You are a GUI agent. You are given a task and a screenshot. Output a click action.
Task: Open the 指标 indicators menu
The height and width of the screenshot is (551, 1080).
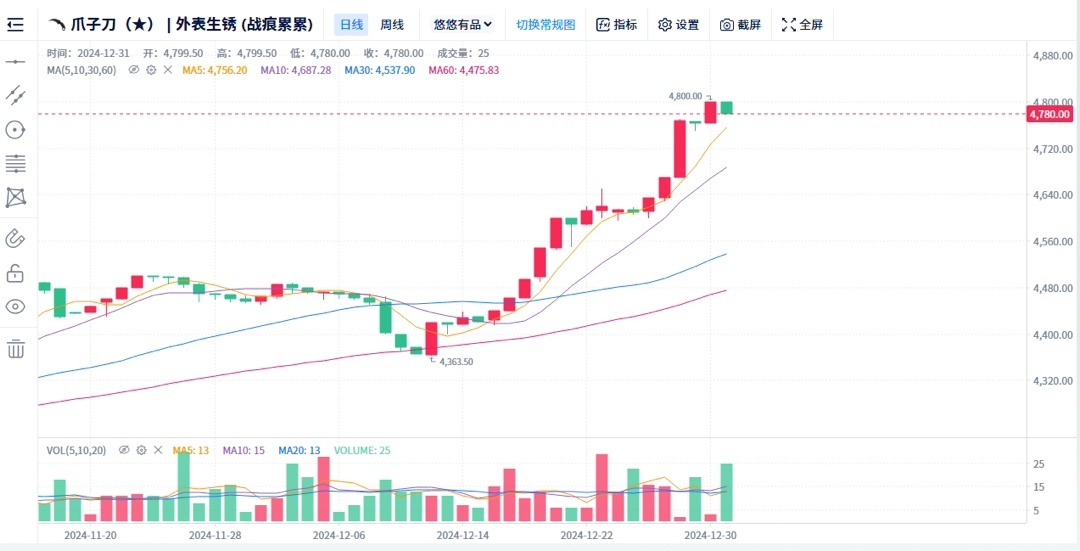(x=616, y=24)
